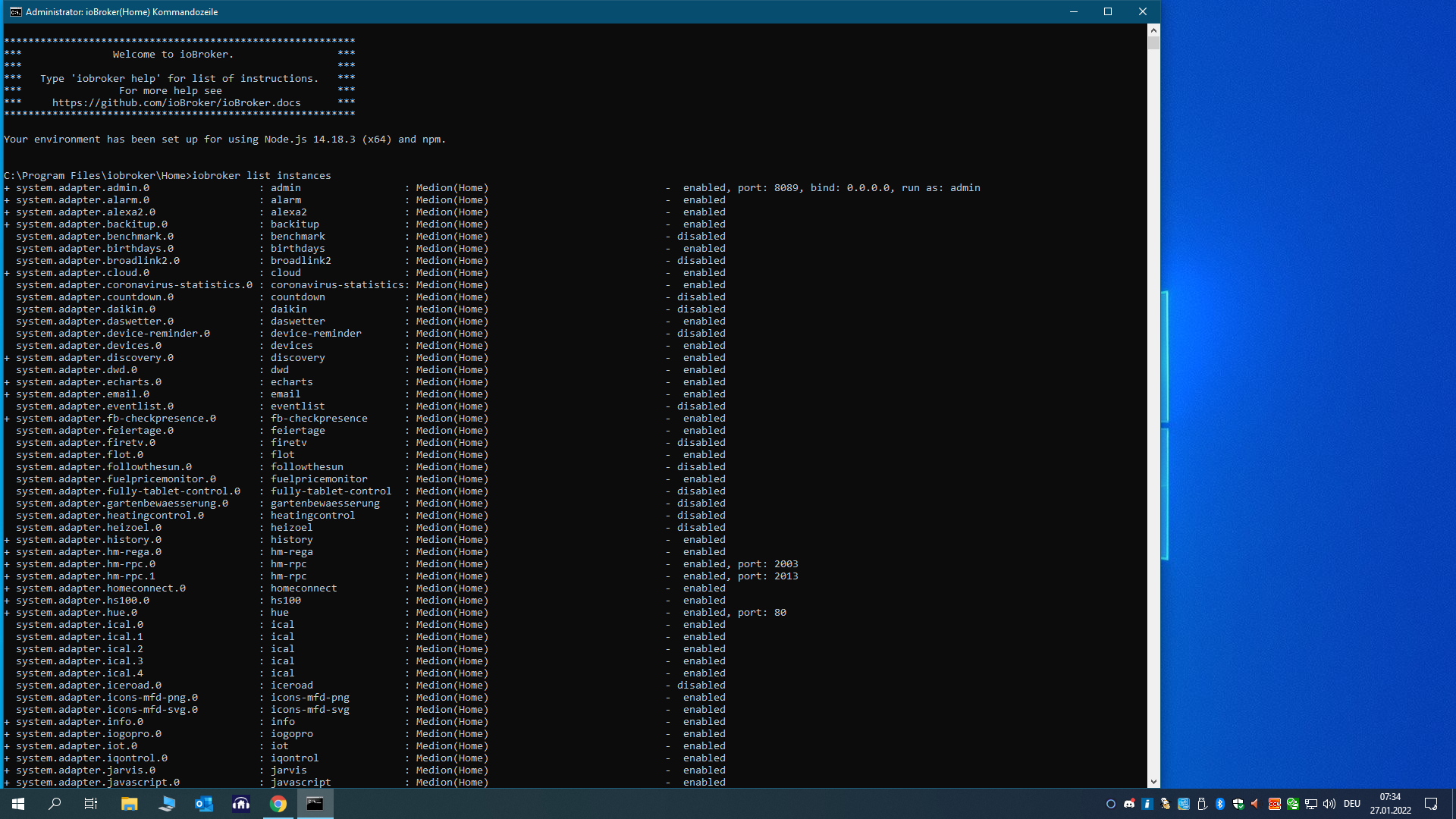Click the system.adapter.ical.4 entry
The image size is (1456, 819).
[80, 673]
